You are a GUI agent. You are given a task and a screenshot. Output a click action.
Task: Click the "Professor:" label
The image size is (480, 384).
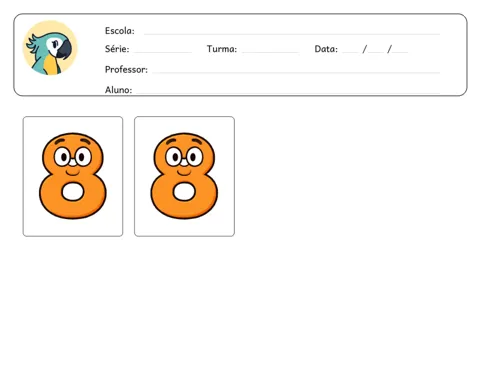126,69
